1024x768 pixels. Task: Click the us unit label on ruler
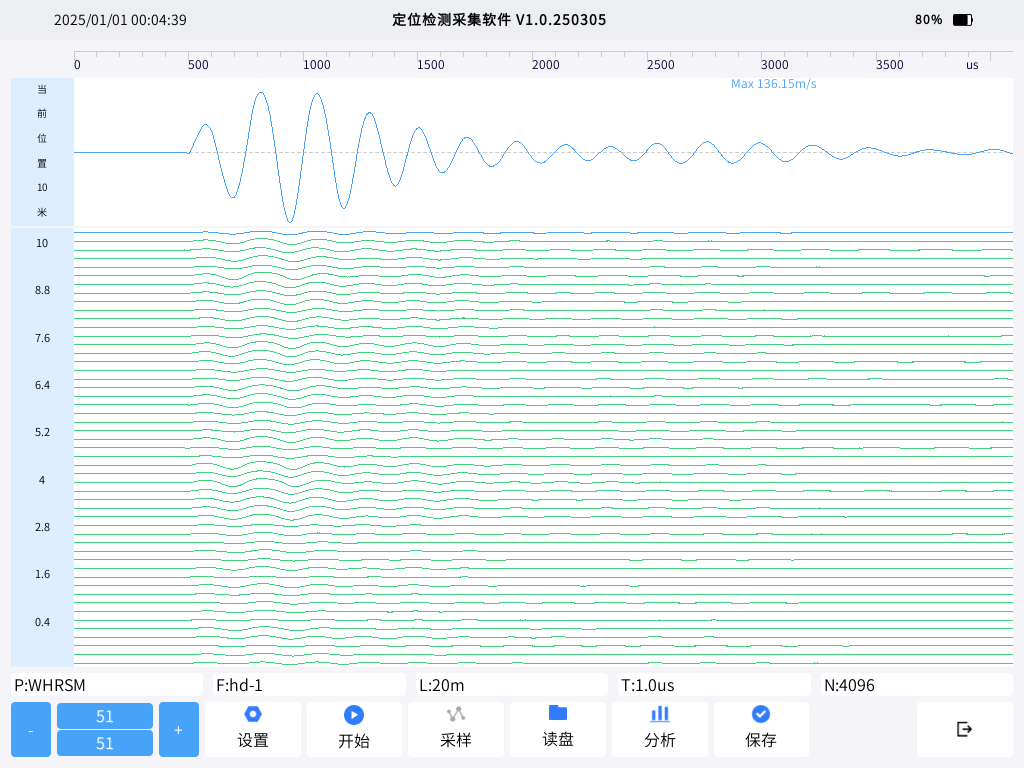(972, 65)
